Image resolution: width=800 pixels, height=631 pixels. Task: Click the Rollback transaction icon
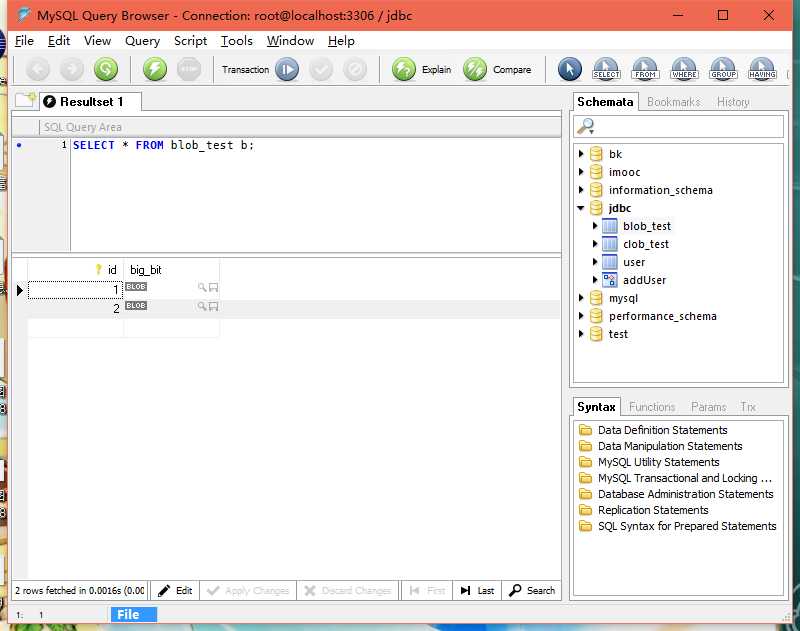355,69
